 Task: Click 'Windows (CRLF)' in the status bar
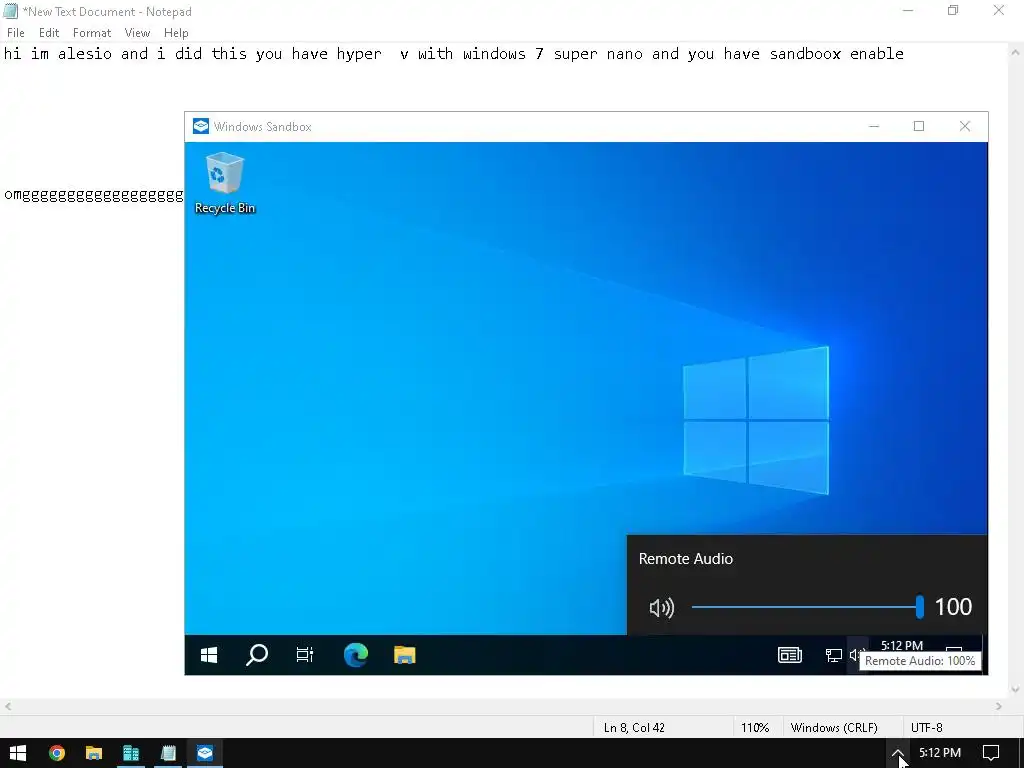(x=834, y=728)
